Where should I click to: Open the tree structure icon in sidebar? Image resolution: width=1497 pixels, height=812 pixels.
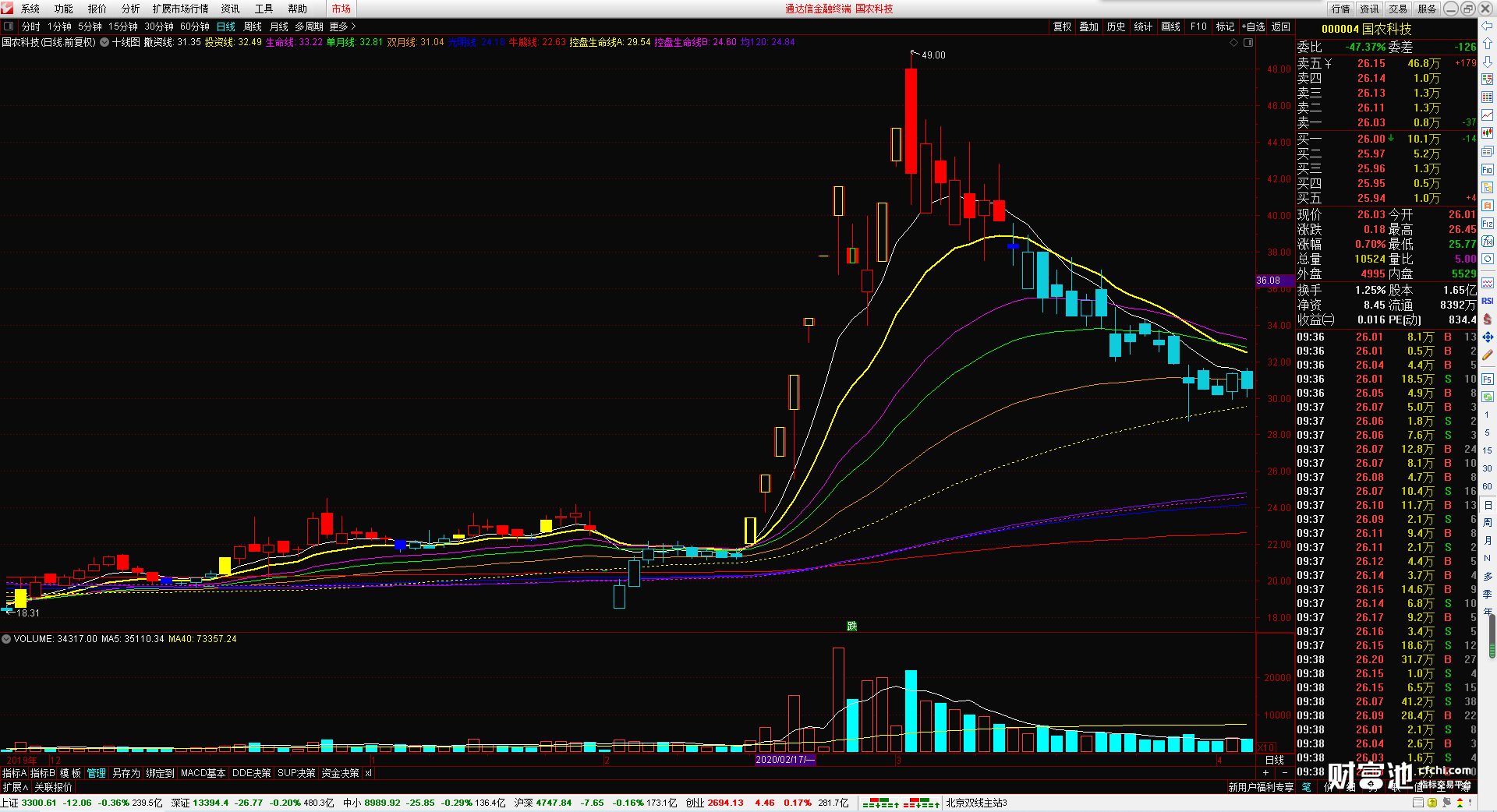point(1488,188)
